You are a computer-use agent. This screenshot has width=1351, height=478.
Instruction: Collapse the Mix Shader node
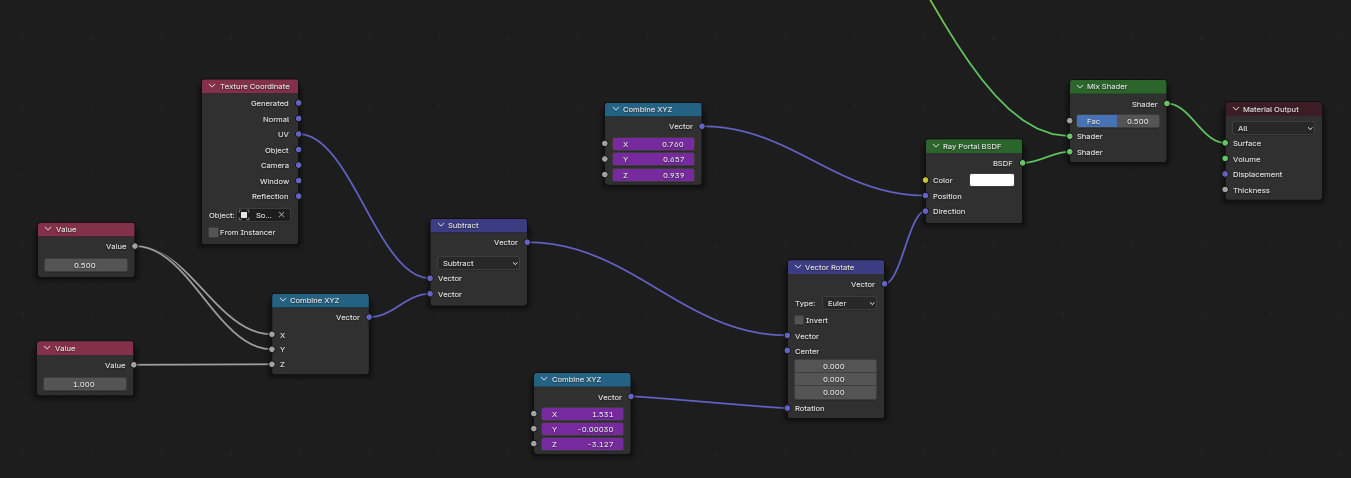[x=1080, y=87]
